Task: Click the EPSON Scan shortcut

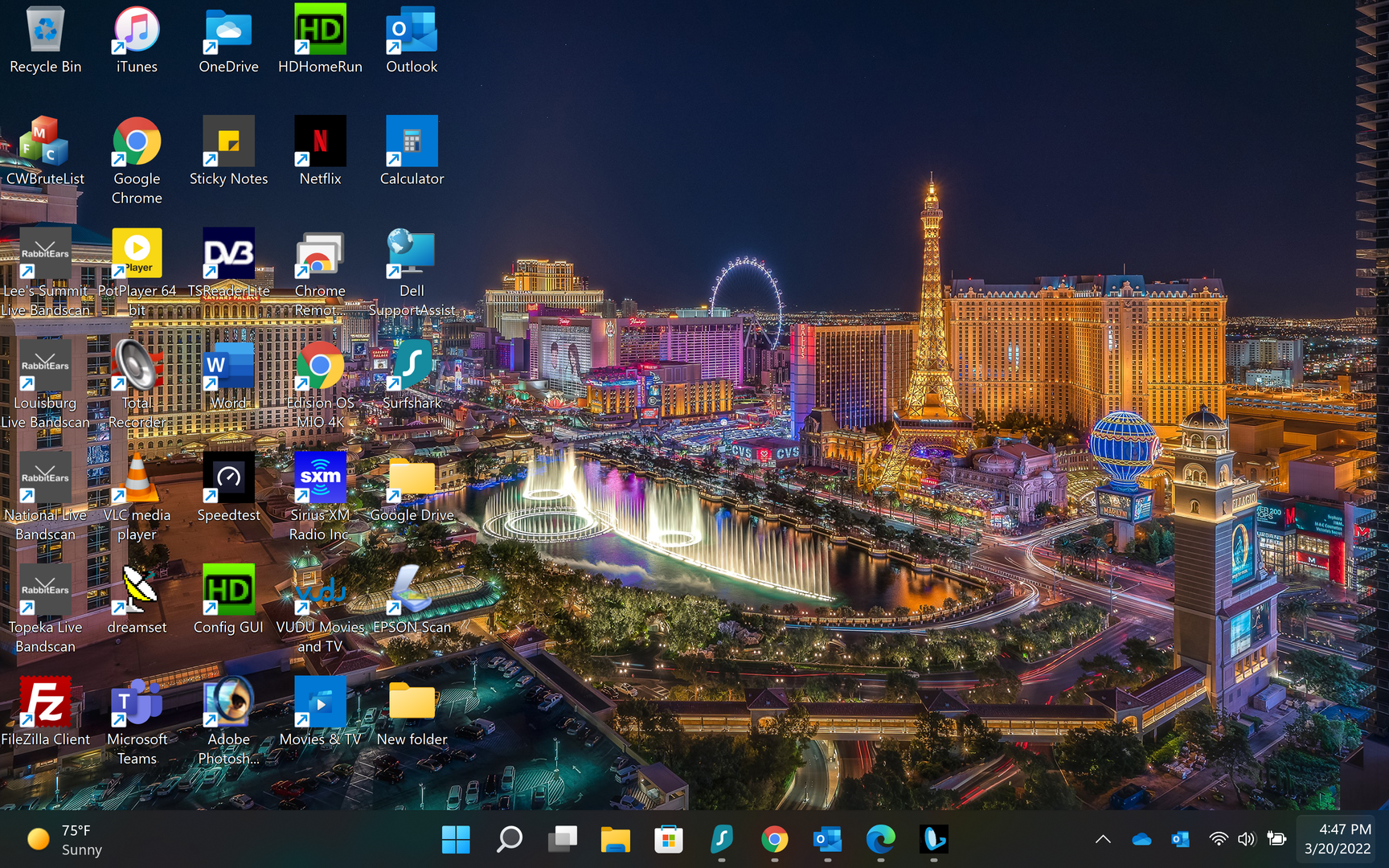Action: pyautogui.click(x=412, y=600)
